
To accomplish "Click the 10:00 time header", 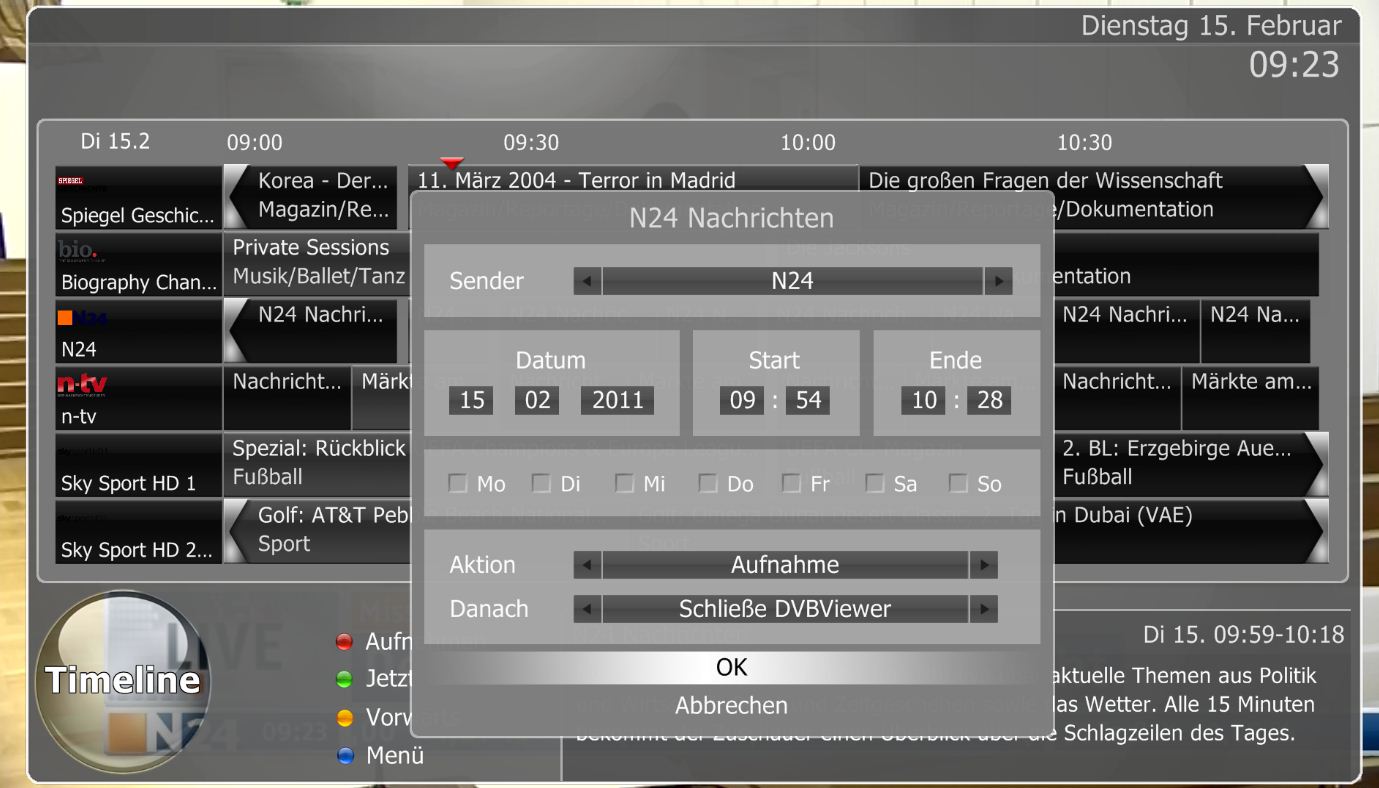I will 808,143.
